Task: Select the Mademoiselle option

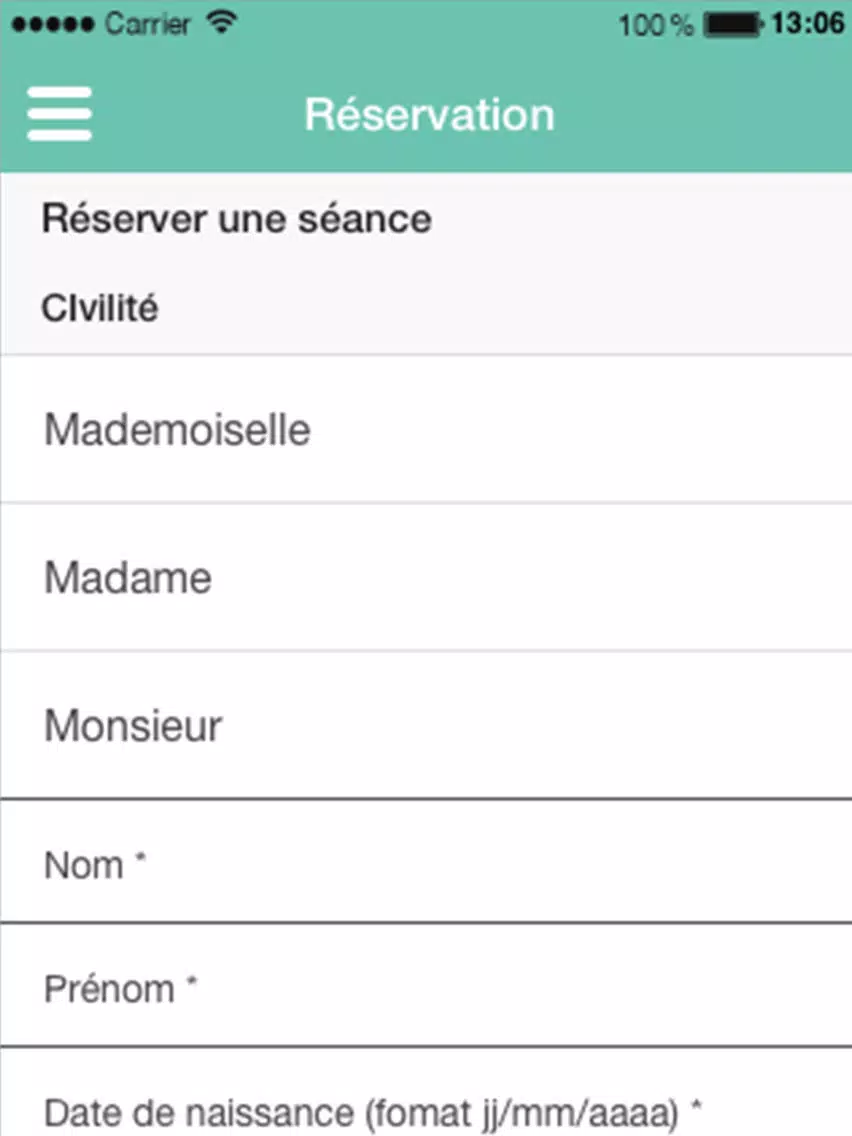Action: (426, 429)
